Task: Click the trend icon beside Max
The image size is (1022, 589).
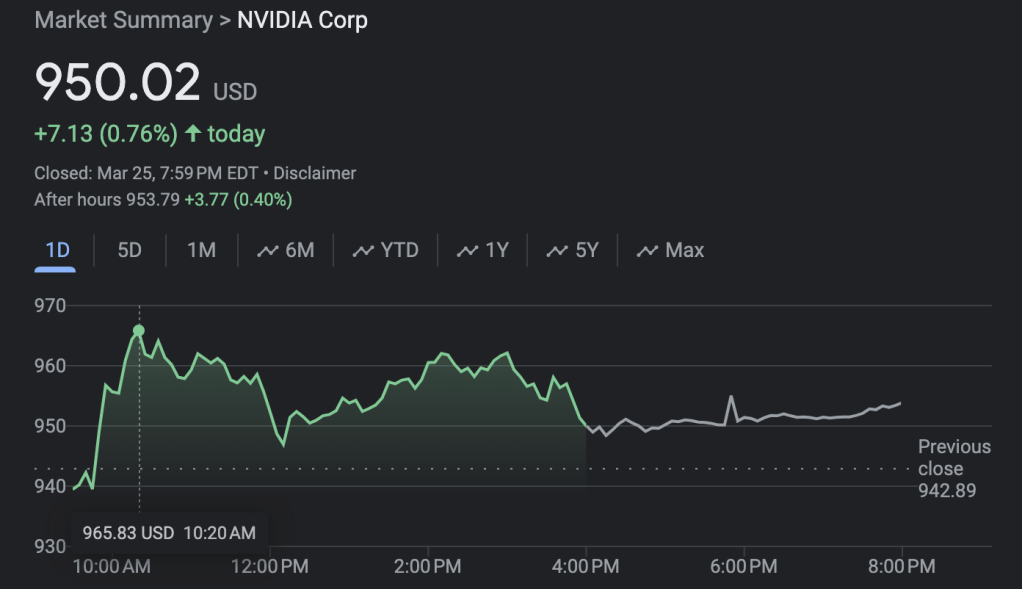Action: click(x=648, y=251)
